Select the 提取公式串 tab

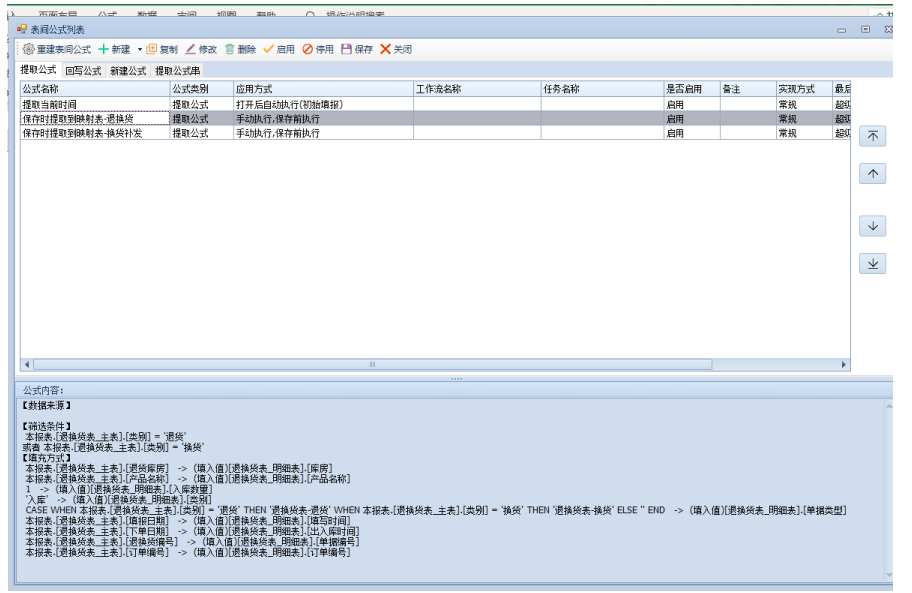point(177,71)
